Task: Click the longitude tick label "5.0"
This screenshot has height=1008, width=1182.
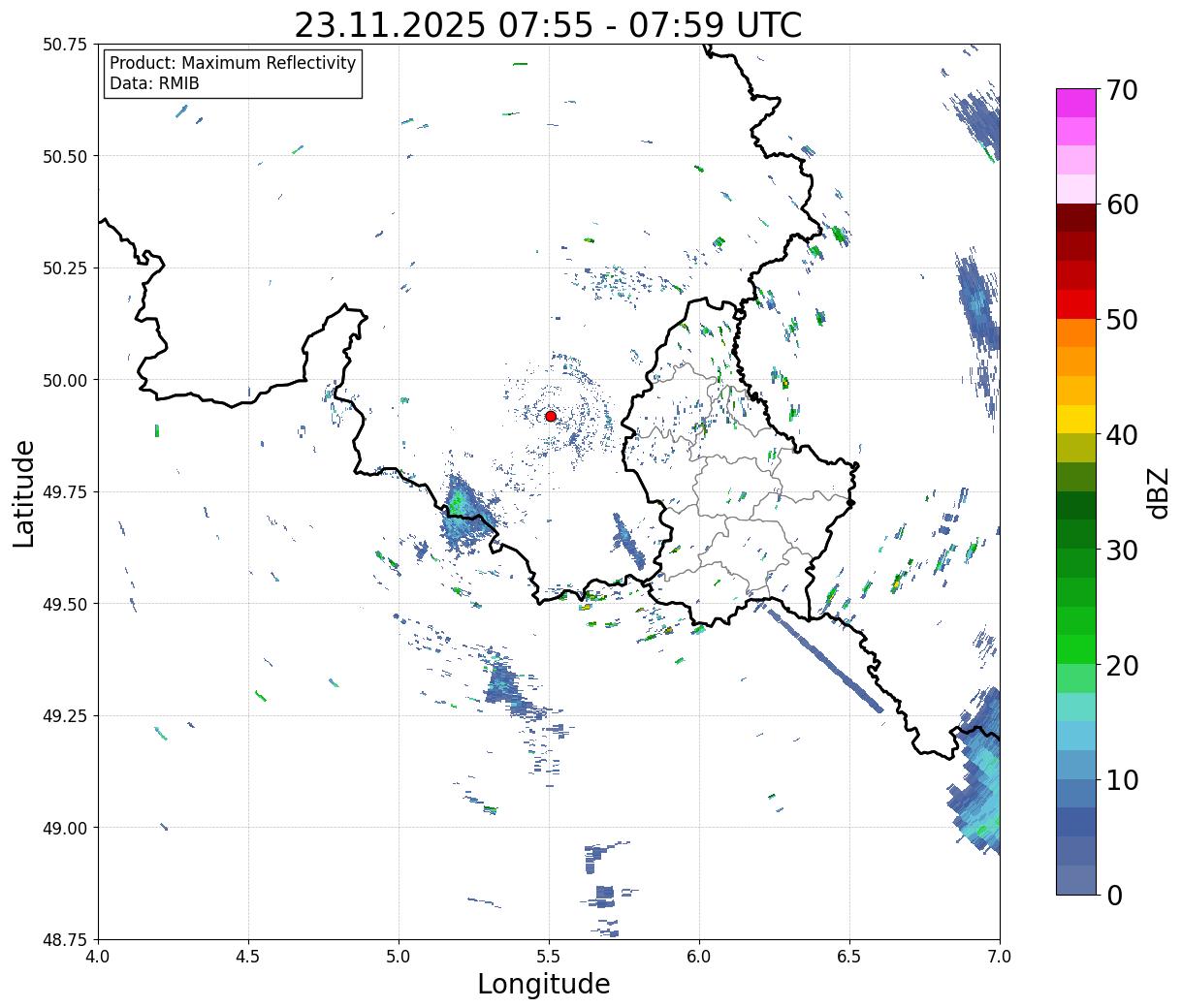Action: (399, 957)
